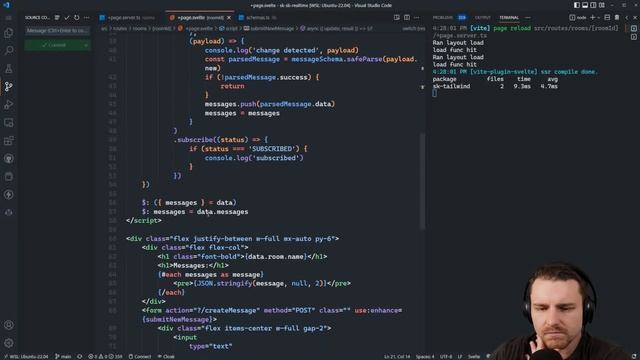Open the Extensions view icon
This screenshot has height=360, width=640.
pos(9,141)
